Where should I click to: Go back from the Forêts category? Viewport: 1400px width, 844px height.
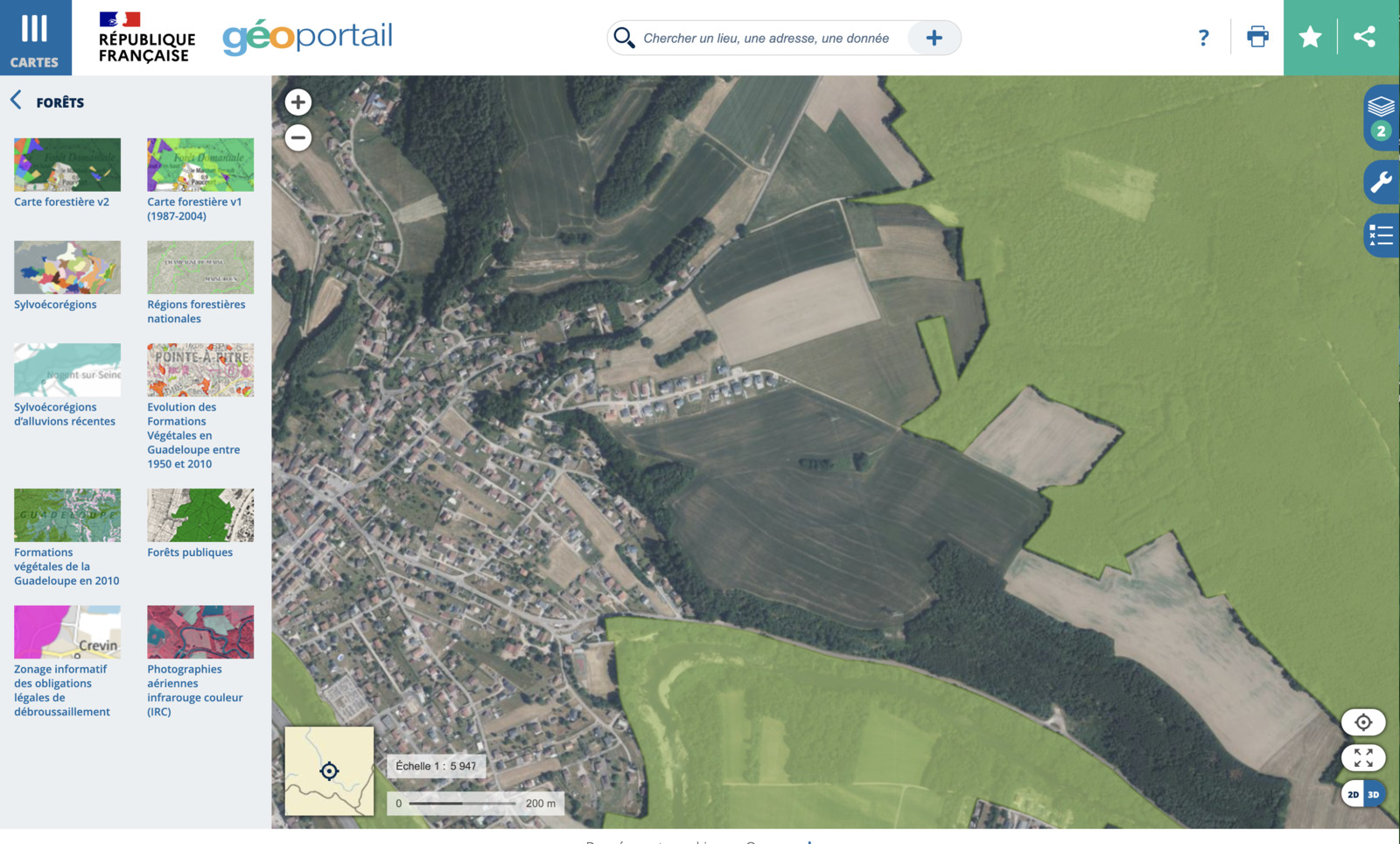click(16, 101)
